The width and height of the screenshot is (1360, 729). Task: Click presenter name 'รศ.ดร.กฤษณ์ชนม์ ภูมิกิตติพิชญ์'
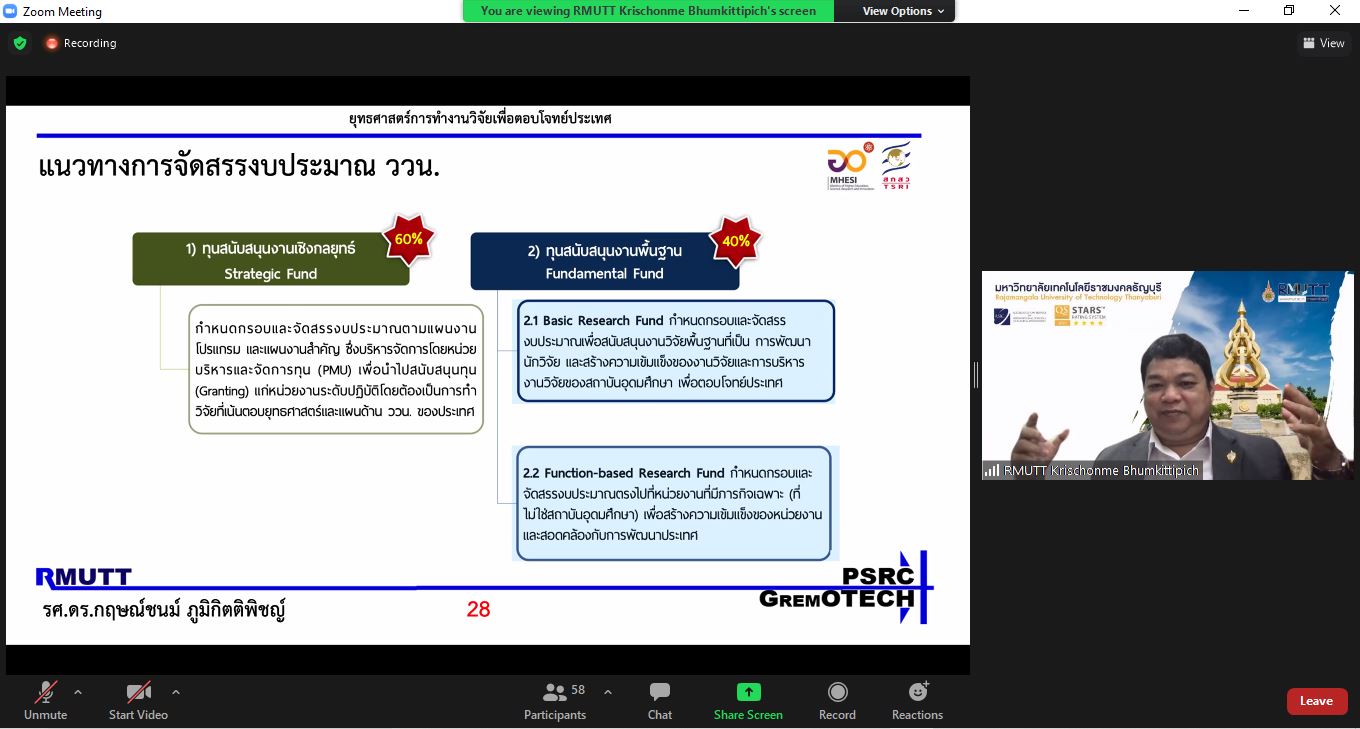pos(164,610)
